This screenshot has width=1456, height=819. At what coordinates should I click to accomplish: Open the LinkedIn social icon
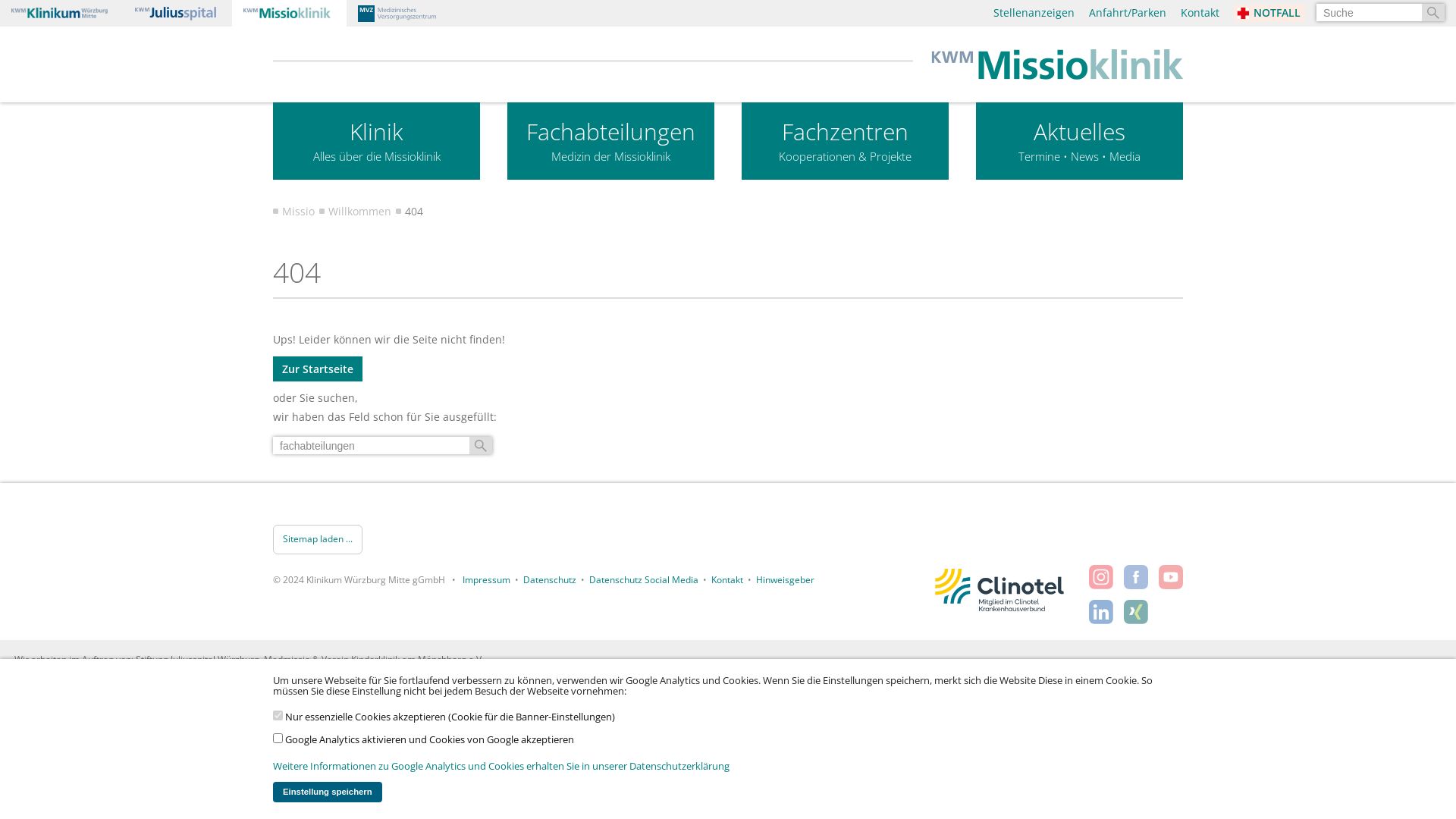1100,612
